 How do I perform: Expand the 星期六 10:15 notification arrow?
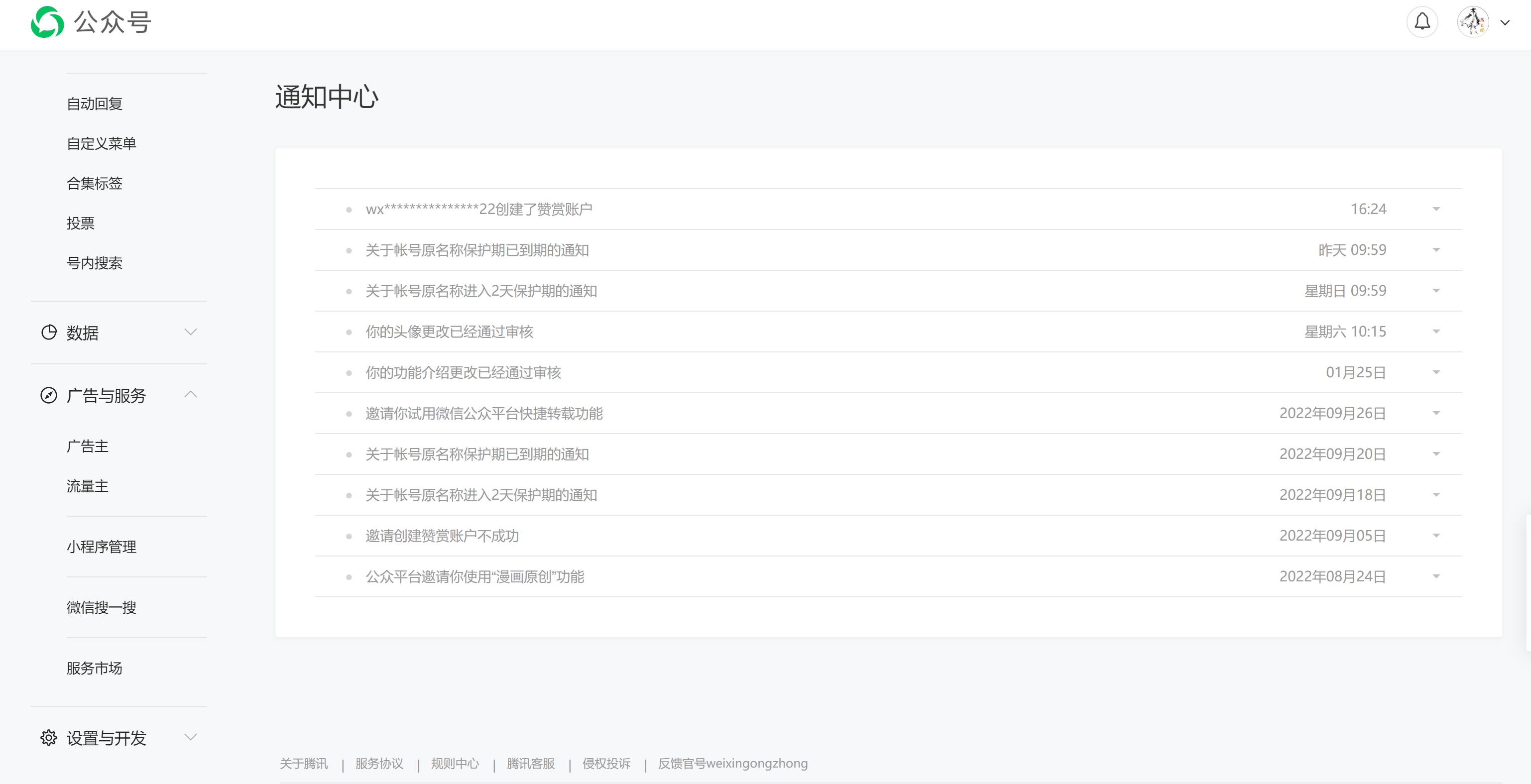[1436, 332]
